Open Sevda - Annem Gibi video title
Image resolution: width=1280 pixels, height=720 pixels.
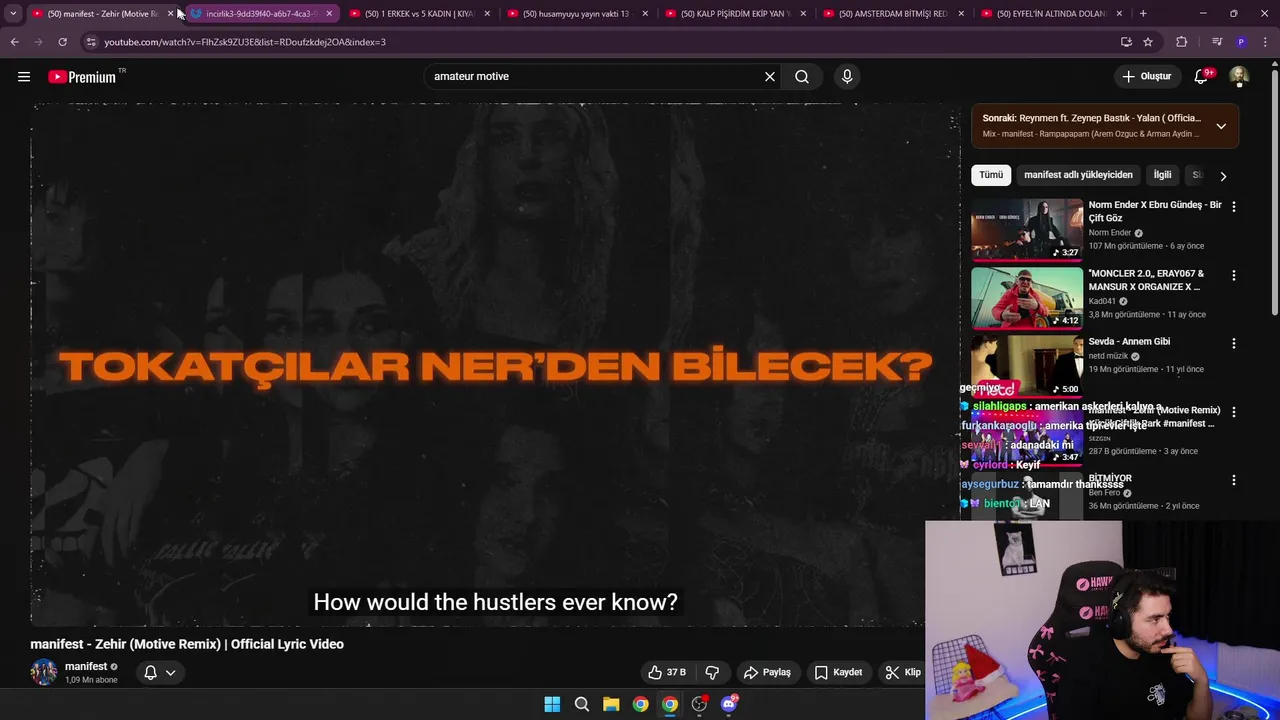point(1129,341)
